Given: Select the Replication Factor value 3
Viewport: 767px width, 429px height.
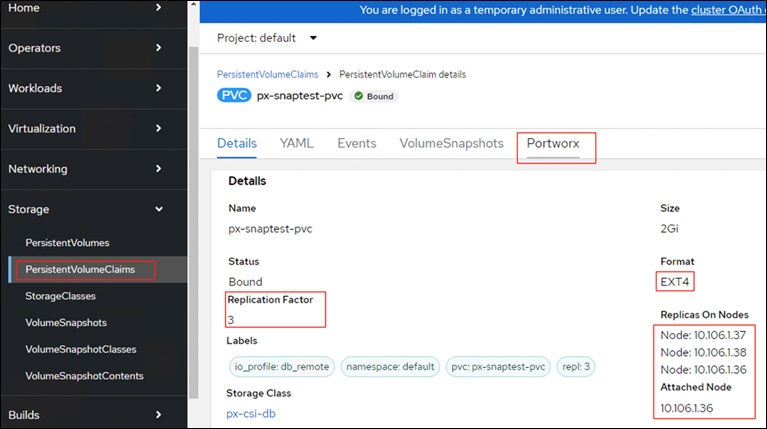Looking at the screenshot, I should point(231,320).
